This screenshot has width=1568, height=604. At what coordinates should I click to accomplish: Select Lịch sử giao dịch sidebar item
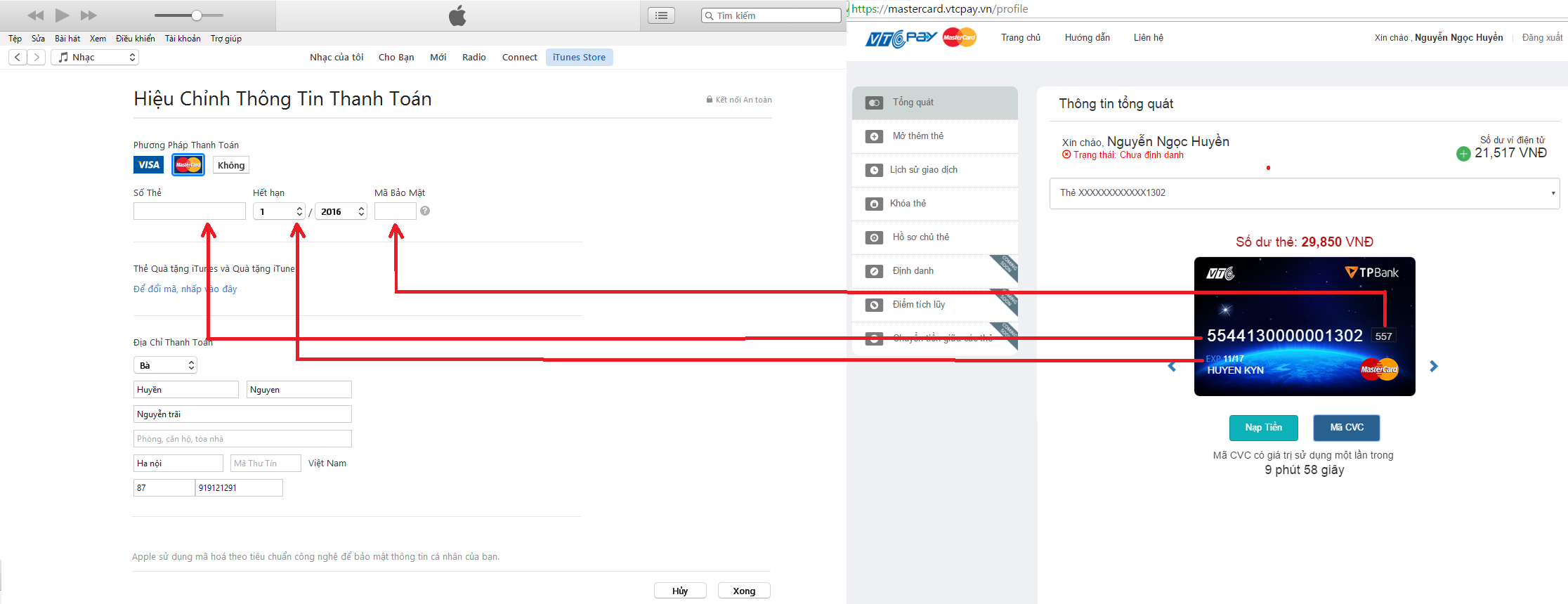click(935, 170)
